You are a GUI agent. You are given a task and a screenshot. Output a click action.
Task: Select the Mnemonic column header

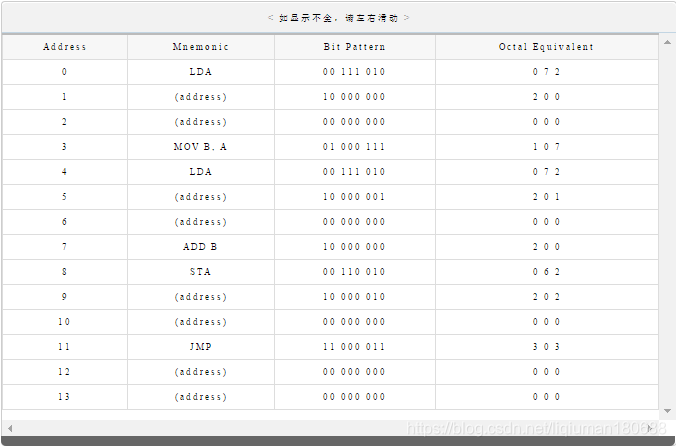tap(201, 47)
